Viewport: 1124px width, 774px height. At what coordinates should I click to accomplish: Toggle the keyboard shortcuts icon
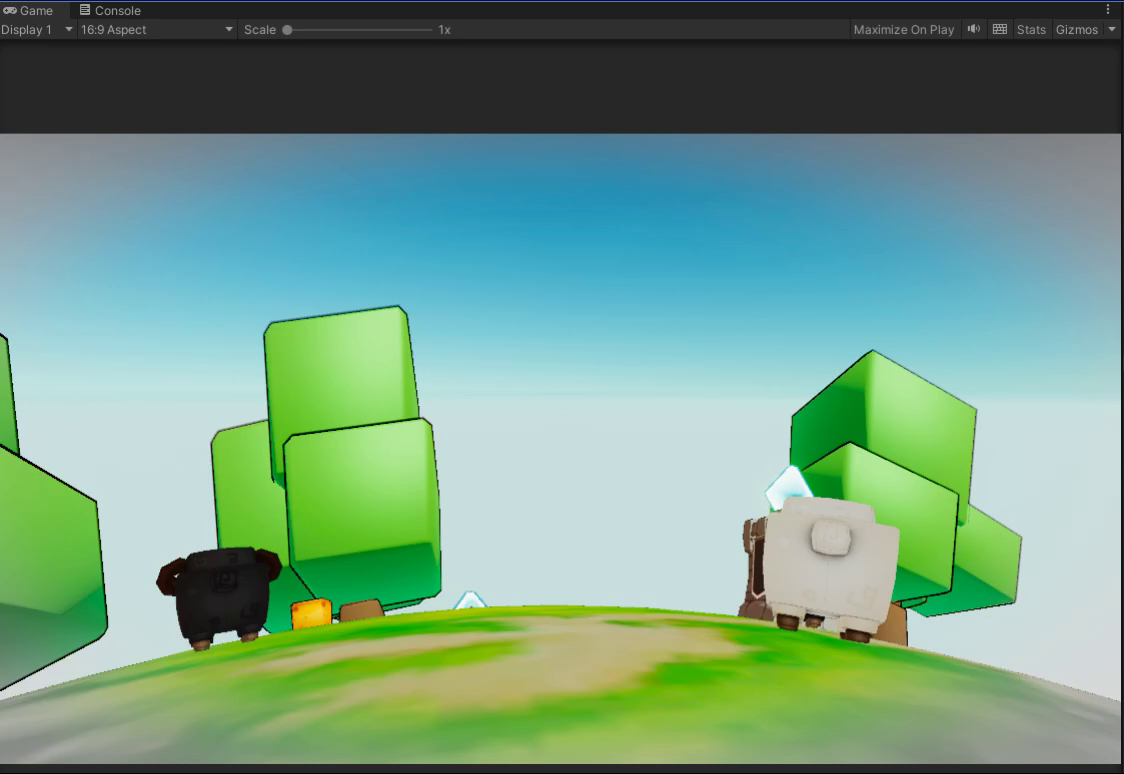click(999, 30)
